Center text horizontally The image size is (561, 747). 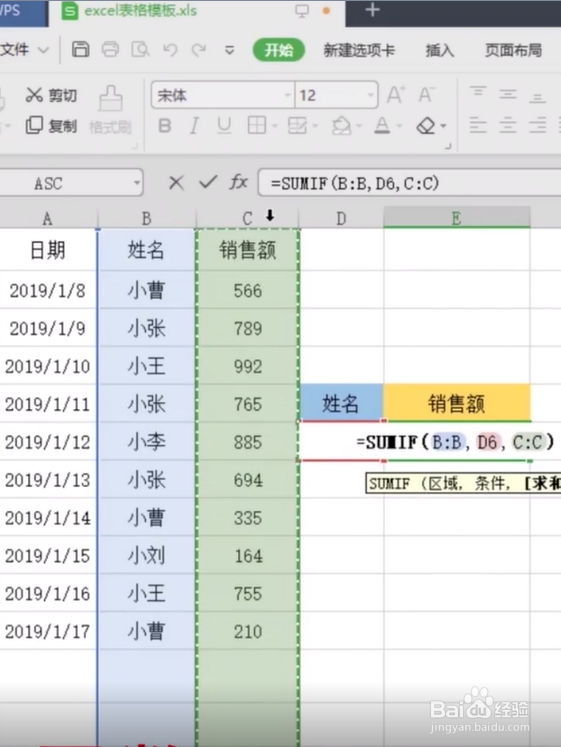tap(508, 125)
